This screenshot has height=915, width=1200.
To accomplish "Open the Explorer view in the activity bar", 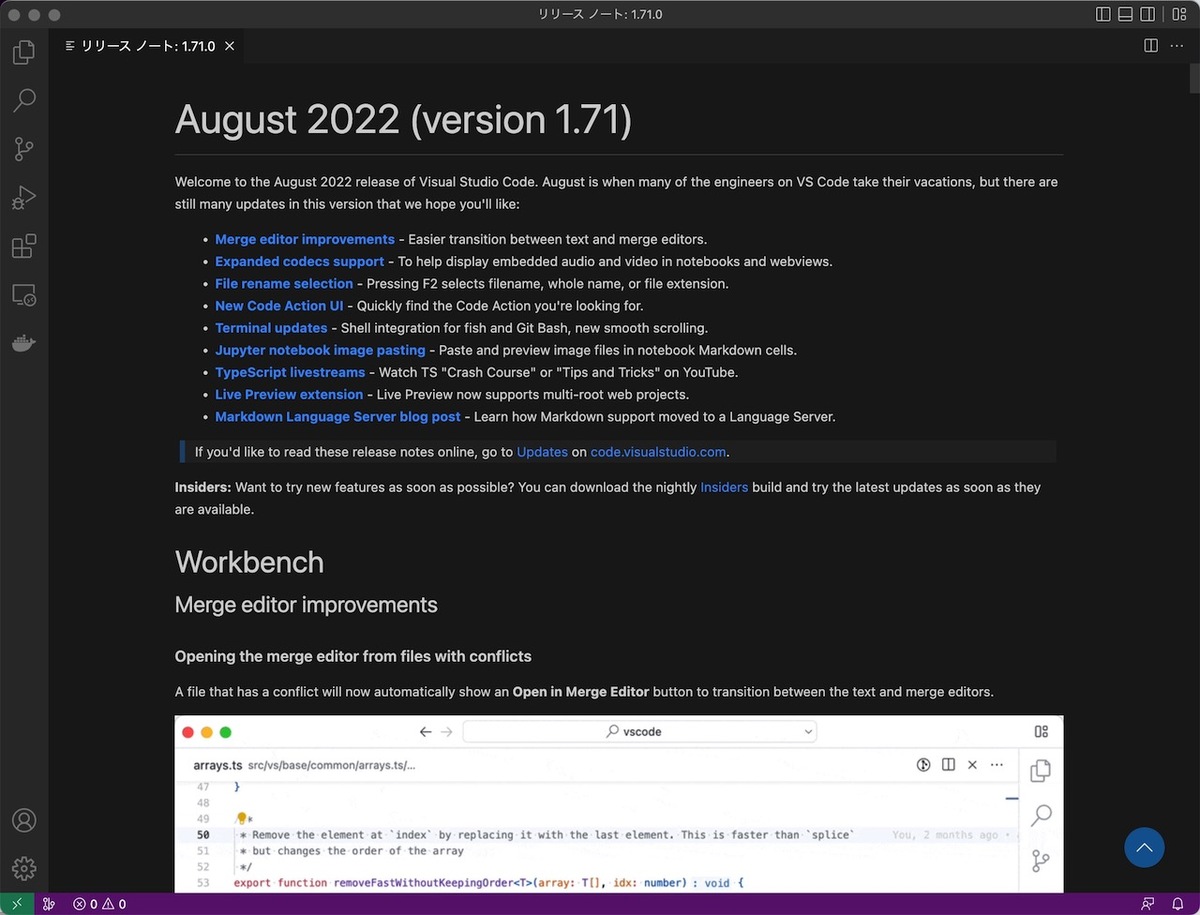I will click(24, 52).
